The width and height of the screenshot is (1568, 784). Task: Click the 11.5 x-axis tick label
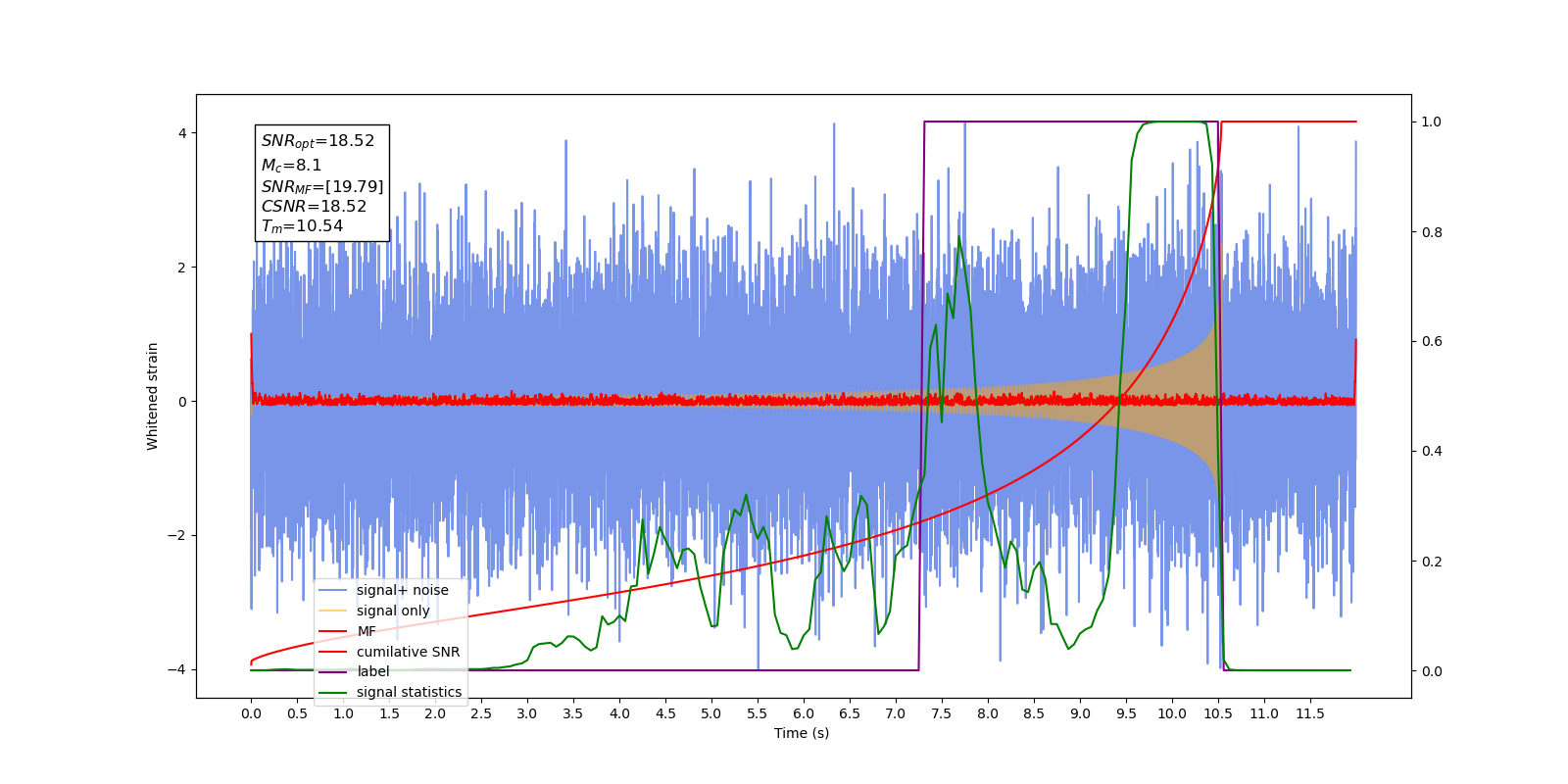tap(1310, 713)
